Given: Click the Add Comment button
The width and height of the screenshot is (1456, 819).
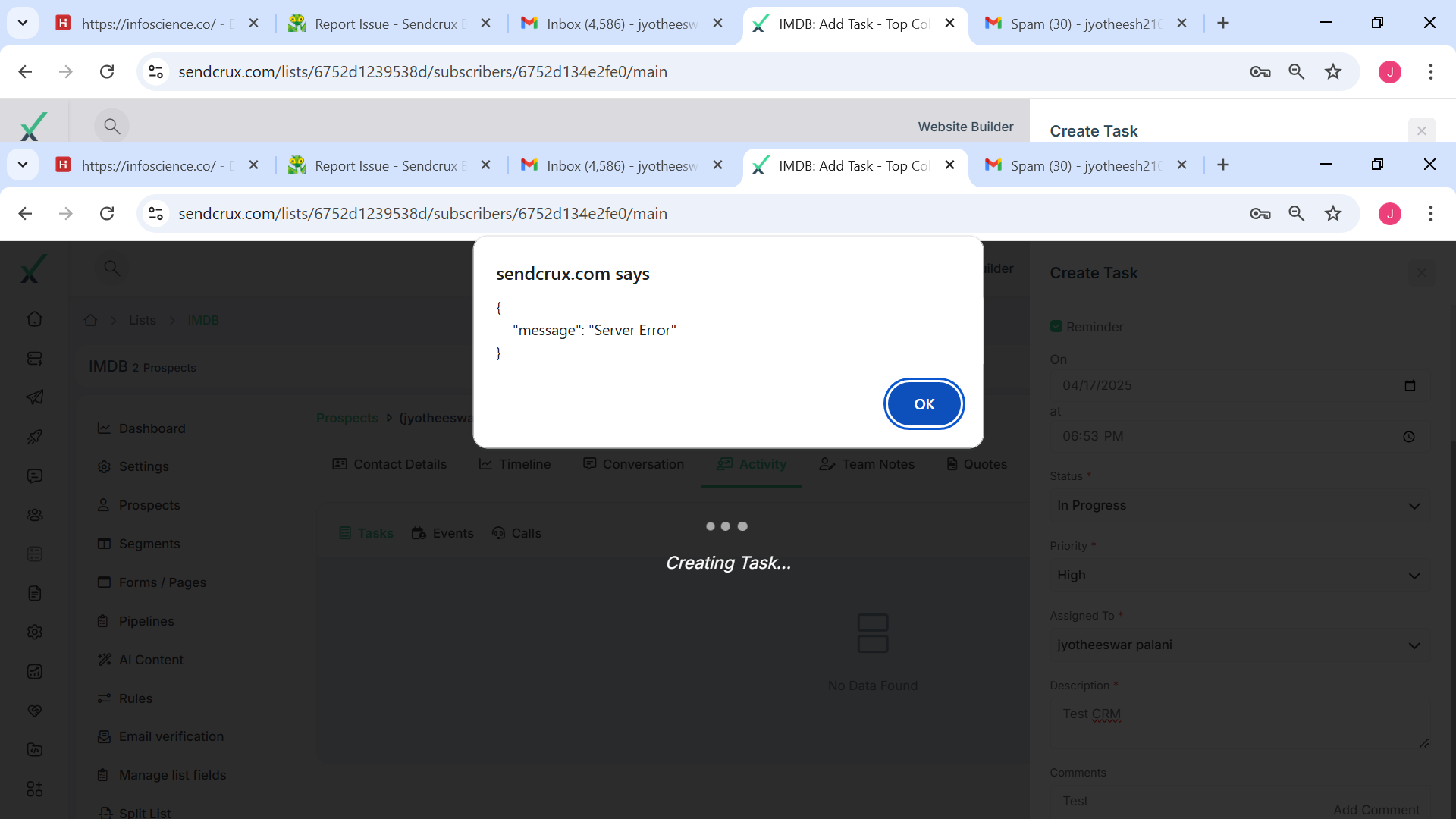Looking at the screenshot, I should [1376, 809].
